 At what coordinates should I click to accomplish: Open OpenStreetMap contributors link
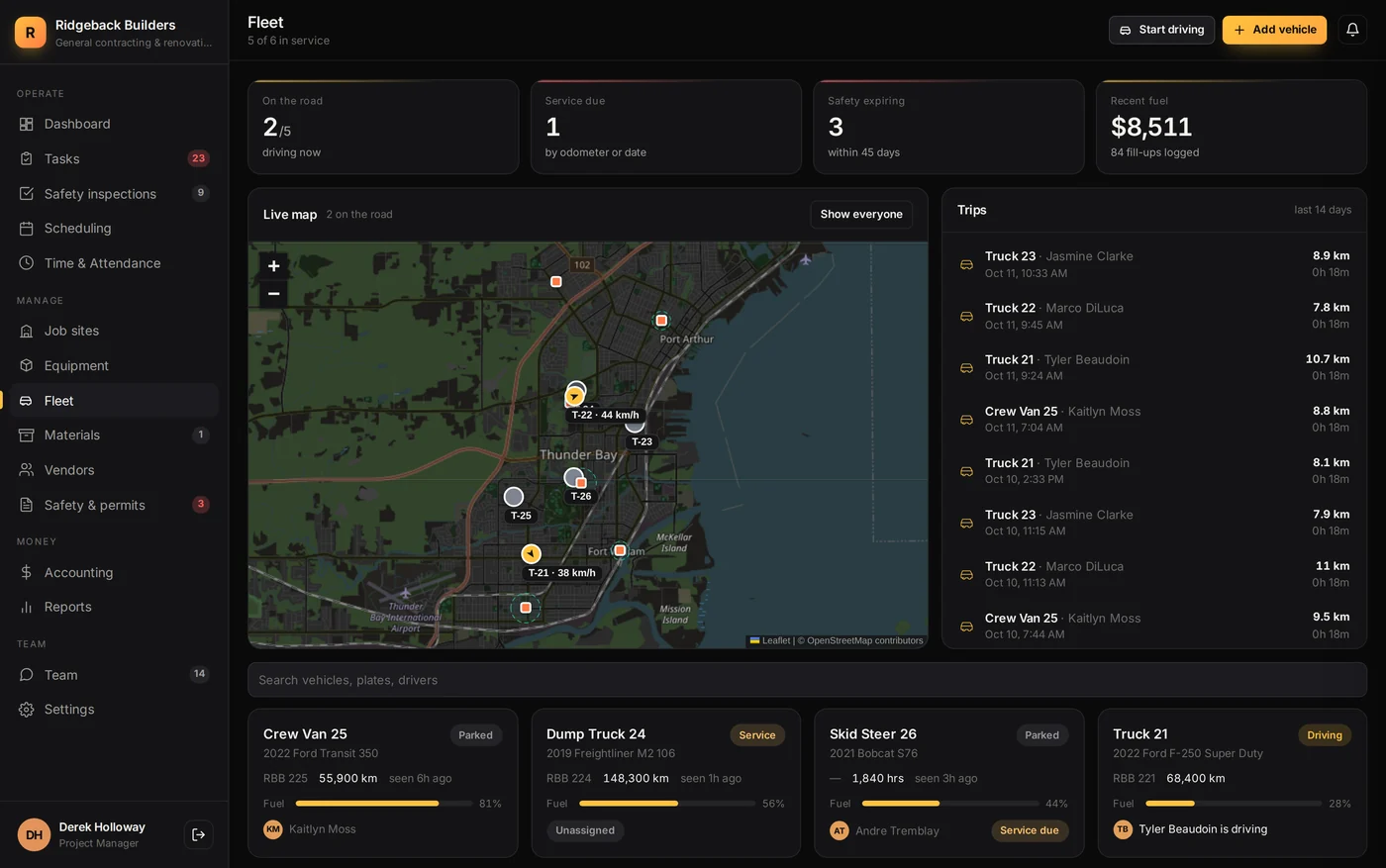[x=865, y=640]
